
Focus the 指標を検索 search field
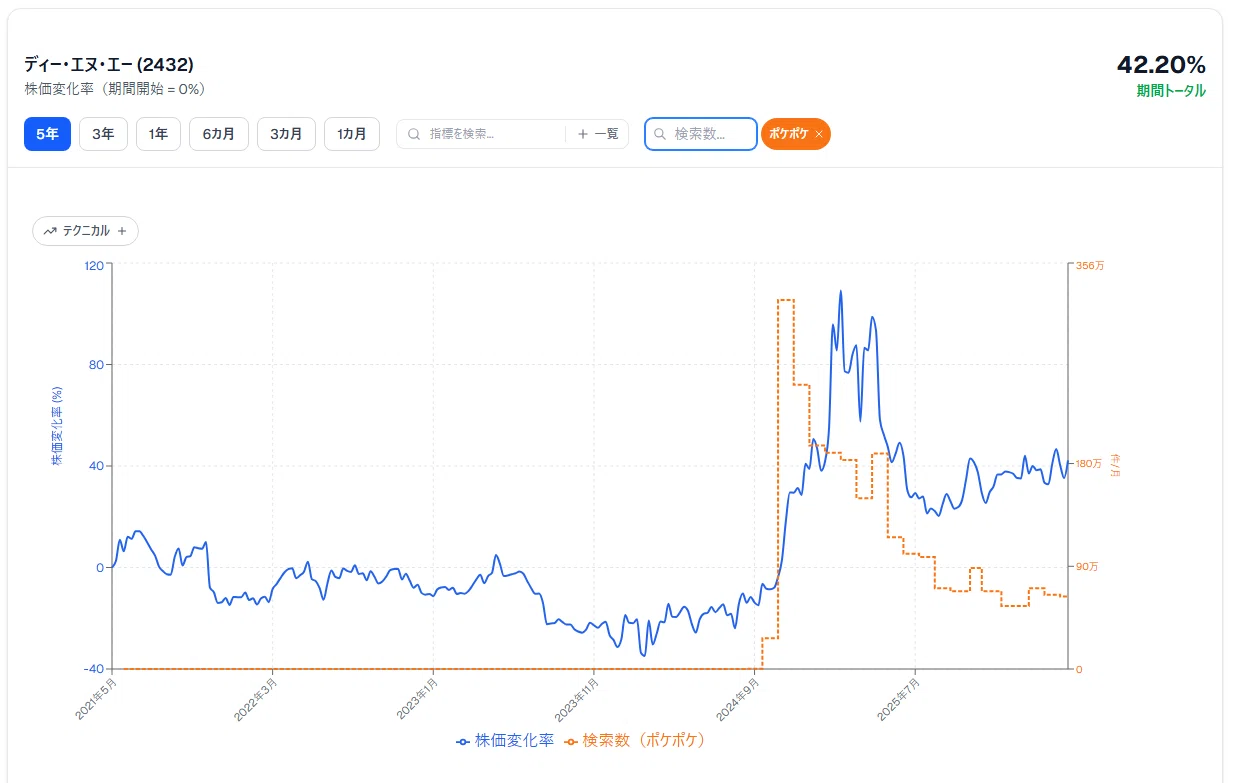click(x=480, y=134)
